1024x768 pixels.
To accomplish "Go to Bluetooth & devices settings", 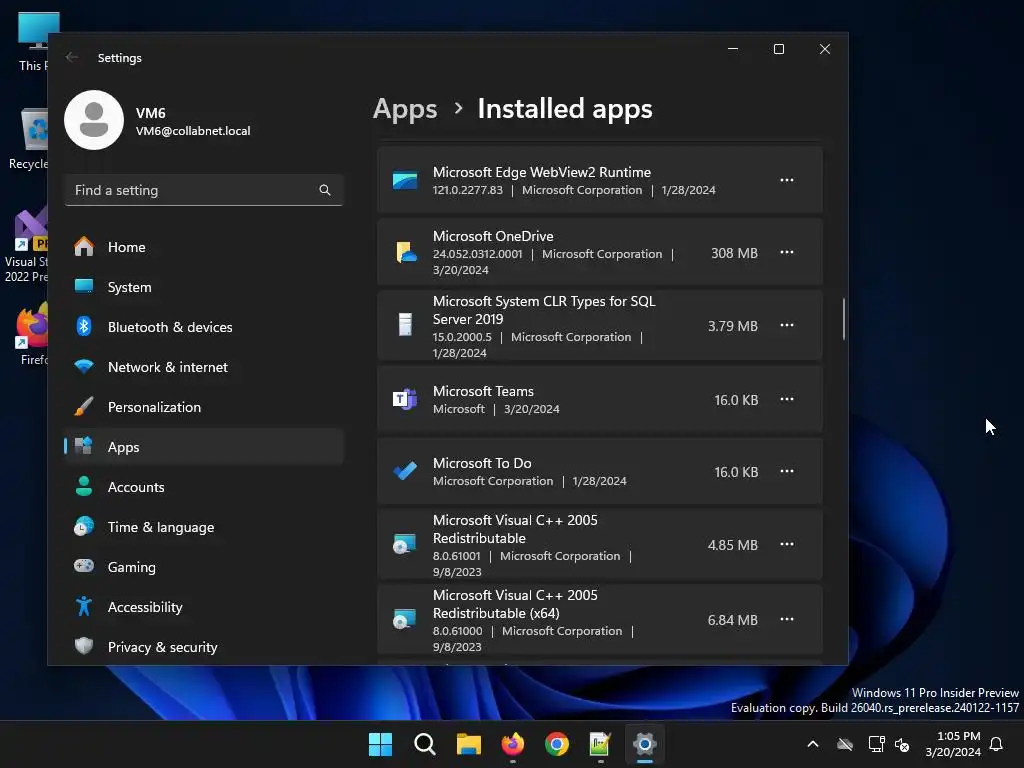I will (x=204, y=327).
